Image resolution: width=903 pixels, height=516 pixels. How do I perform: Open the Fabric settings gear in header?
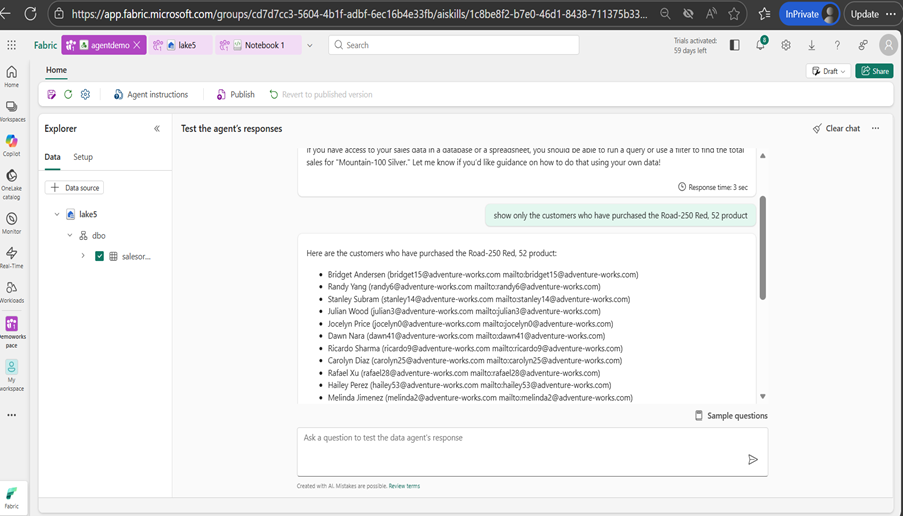tap(786, 45)
